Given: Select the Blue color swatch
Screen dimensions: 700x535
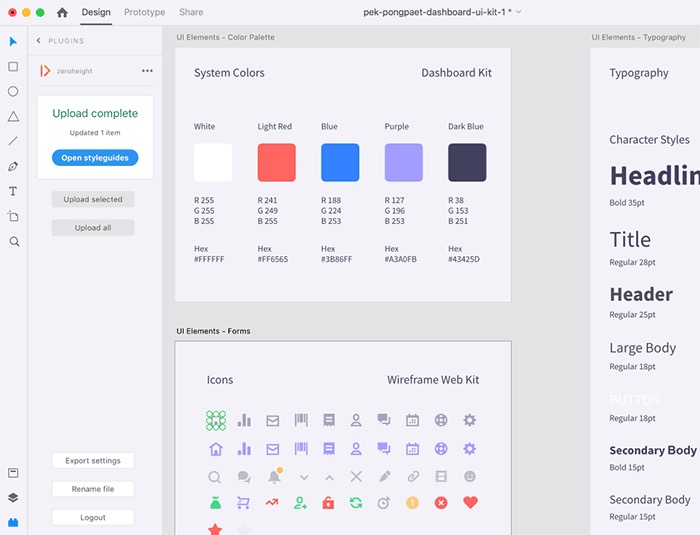Looking at the screenshot, I should click(x=340, y=163).
